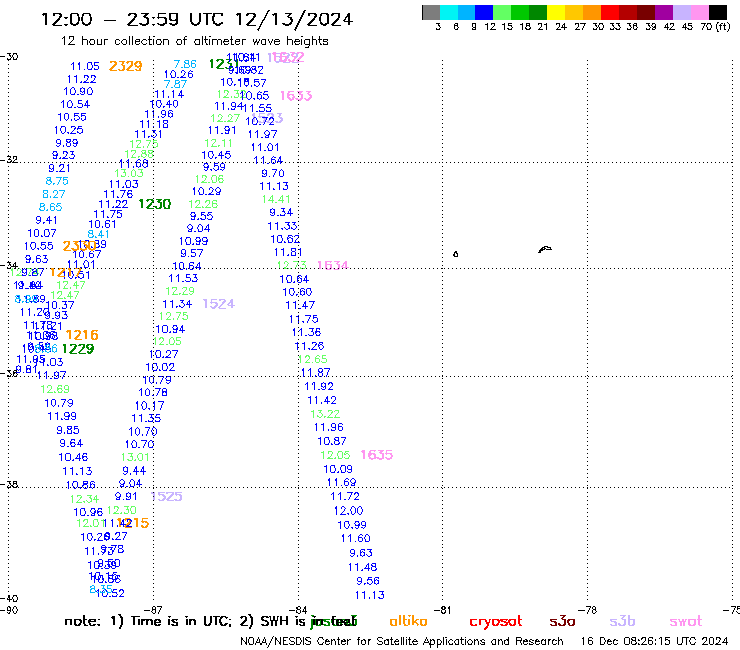
Task: Click the wave height value '11.53'
Action: pyautogui.click(x=183, y=279)
